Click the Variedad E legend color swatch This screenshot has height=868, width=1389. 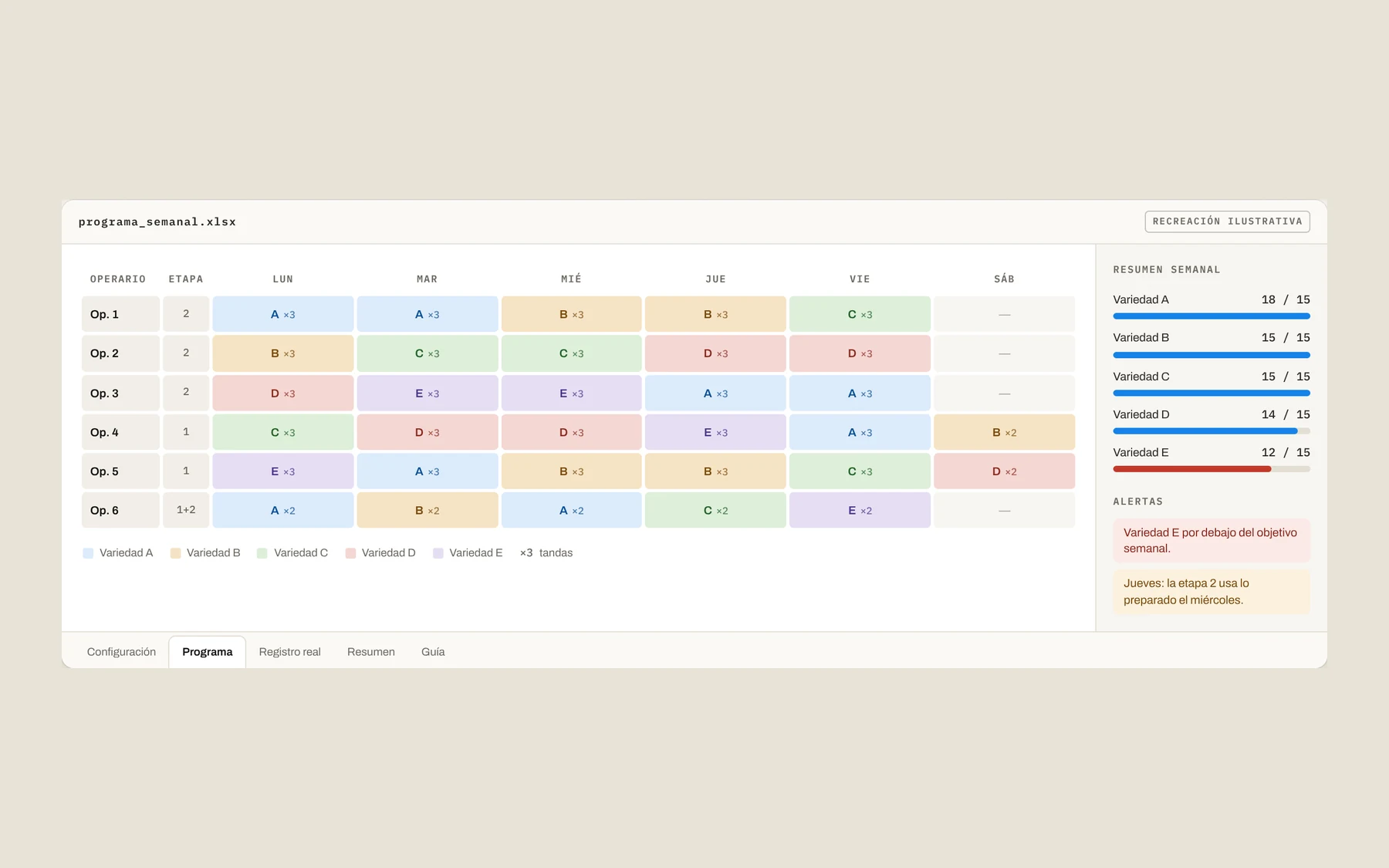click(x=438, y=553)
